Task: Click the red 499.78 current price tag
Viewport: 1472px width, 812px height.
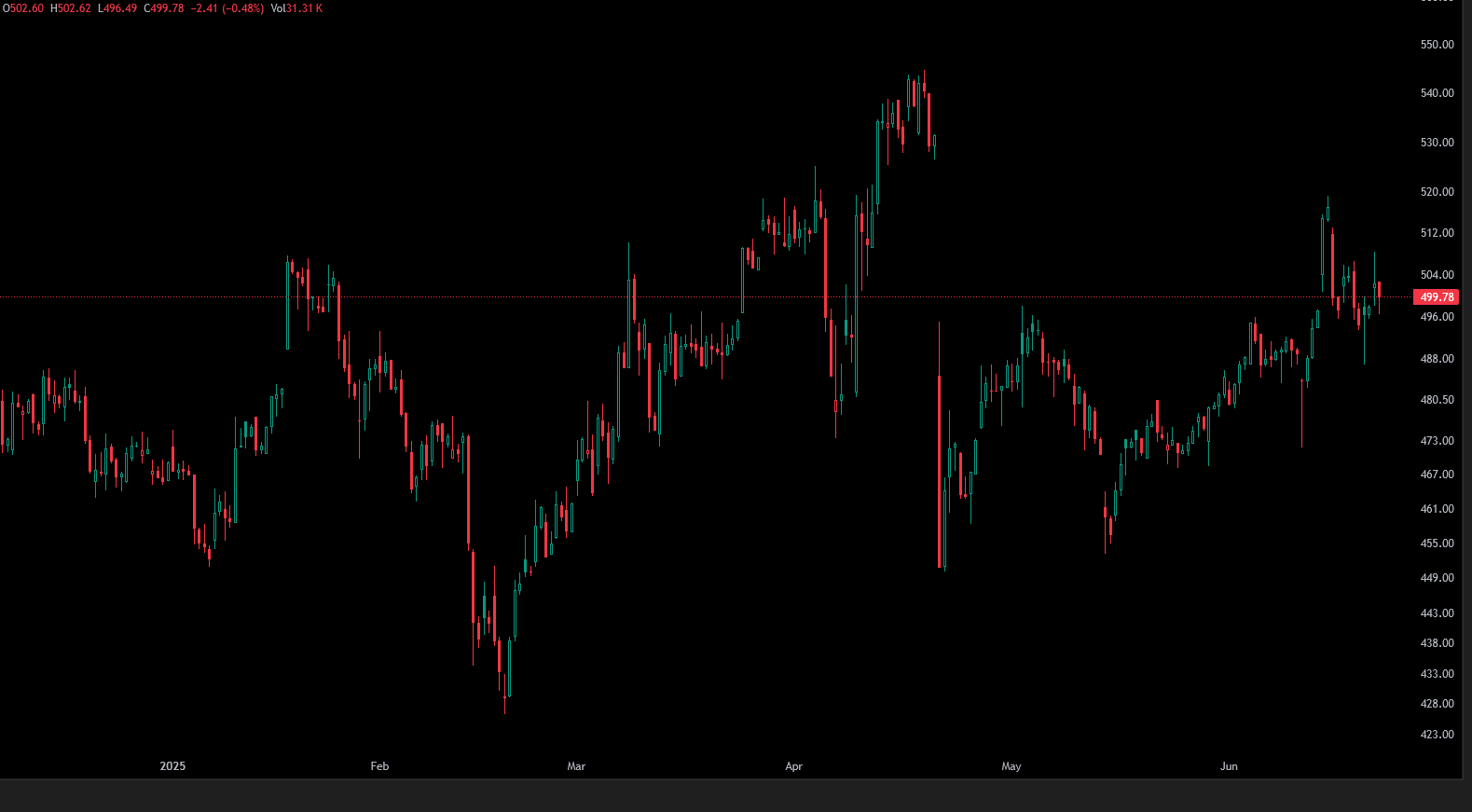Action: [x=1436, y=297]
